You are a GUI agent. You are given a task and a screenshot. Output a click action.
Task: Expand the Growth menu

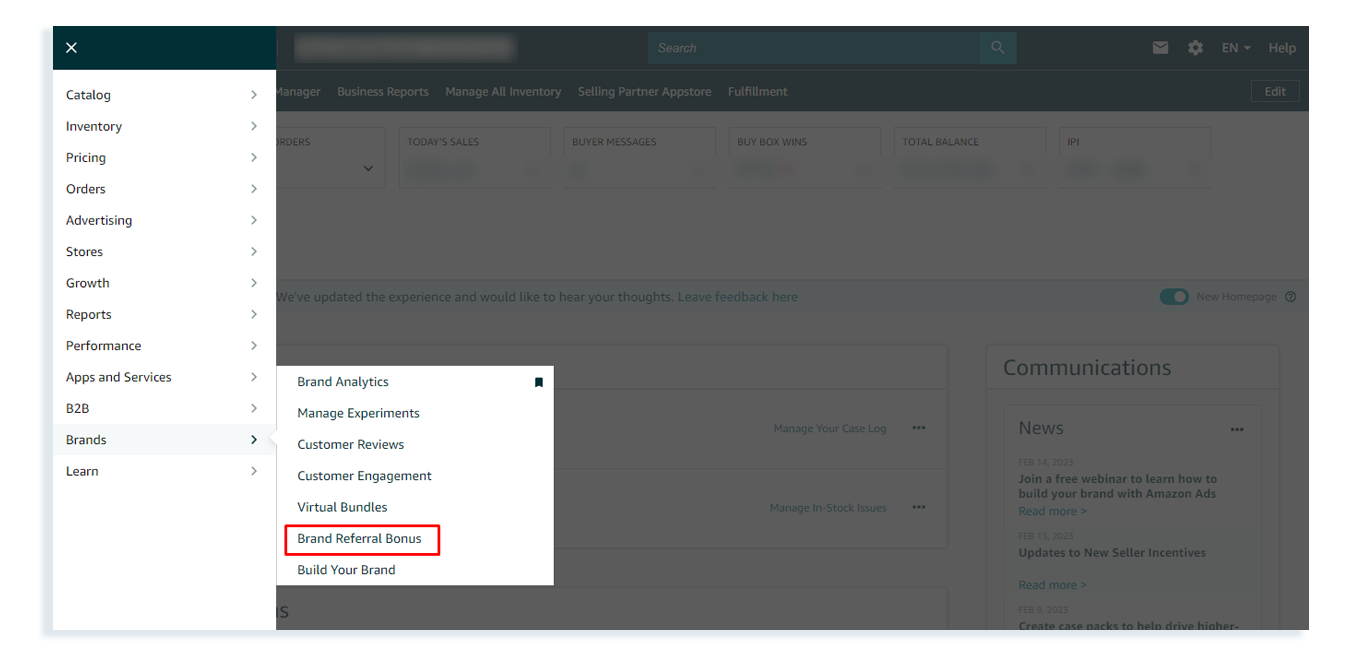164,283
